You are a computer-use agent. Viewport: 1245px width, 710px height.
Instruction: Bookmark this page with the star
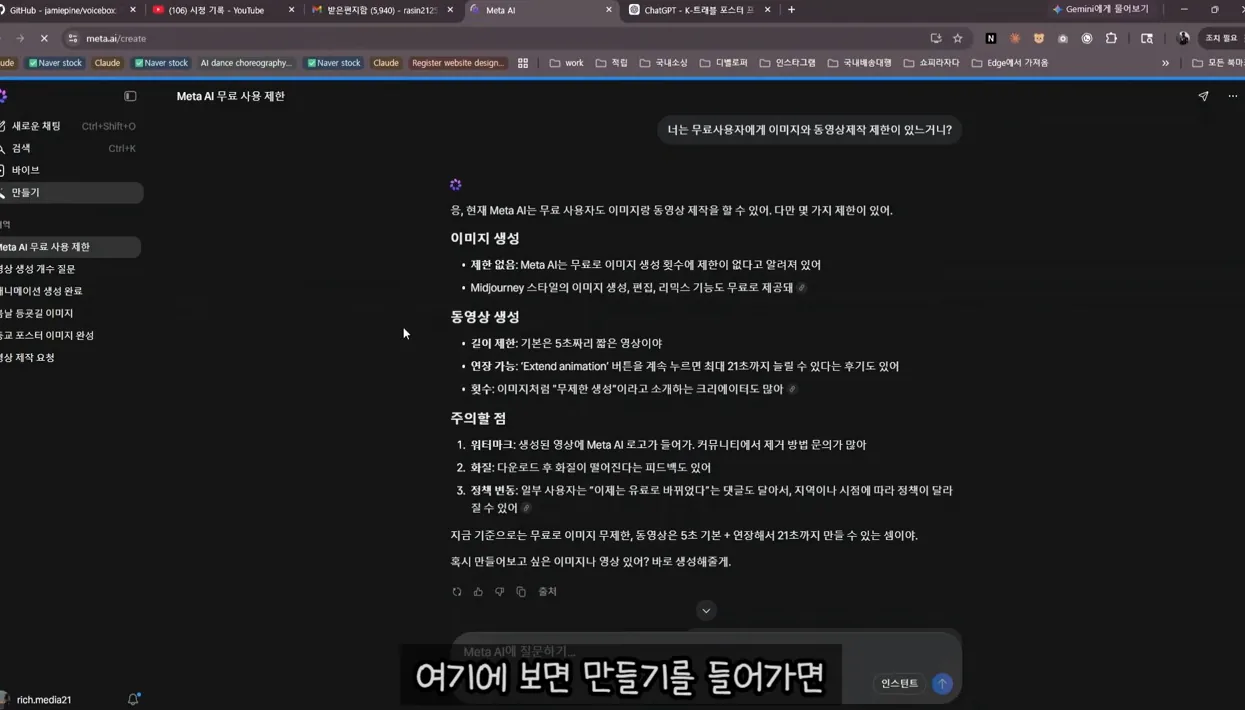tap(958, 38)
